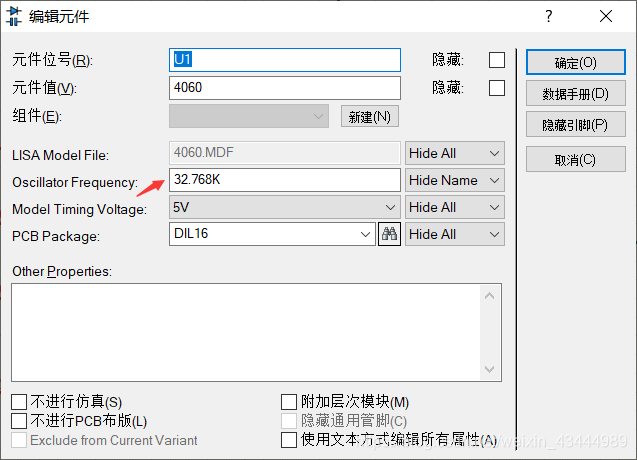Toggle the 隐藏 checkbox for 元件位号

point(497,60)
